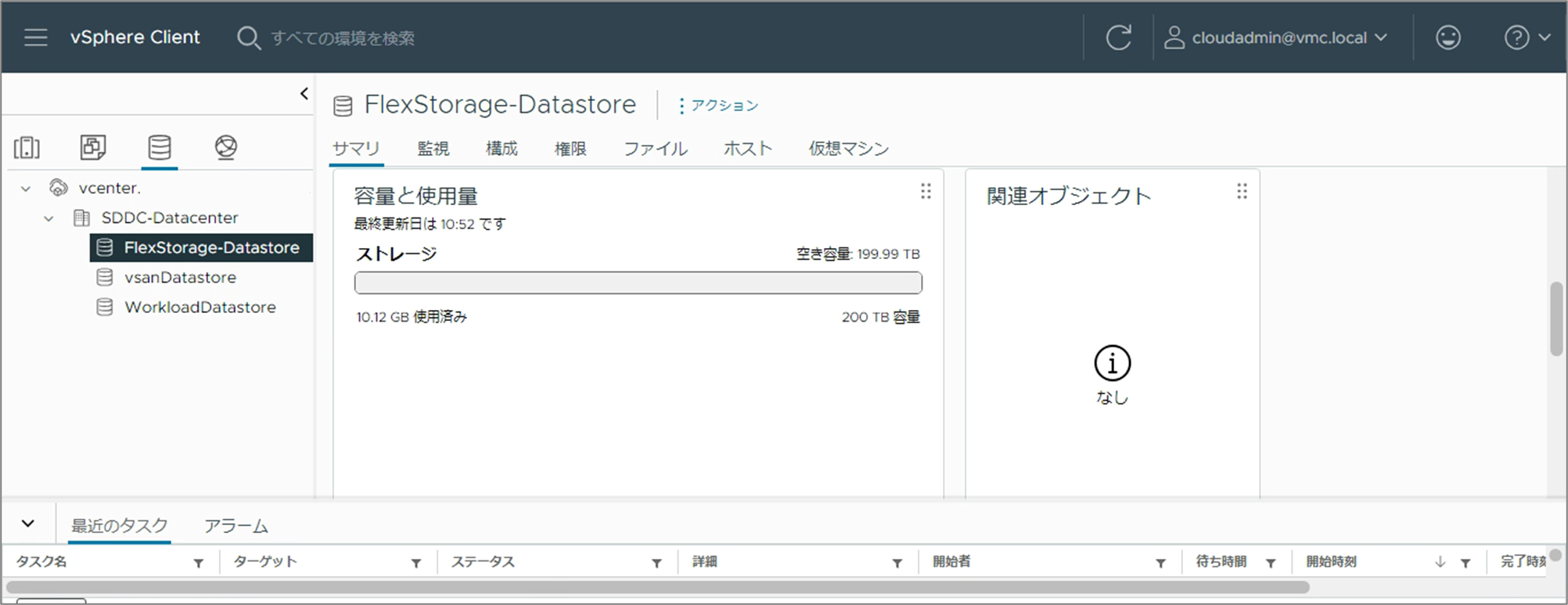Refresh the vSphere Client view
This screenshot has width=1568, height=605.
(1118, 38)
